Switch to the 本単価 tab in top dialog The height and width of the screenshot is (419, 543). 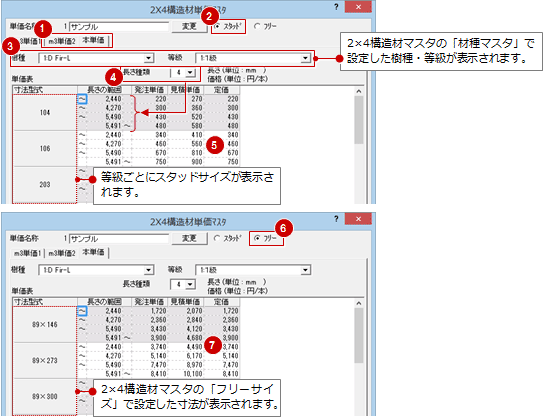tap(93, 40)
